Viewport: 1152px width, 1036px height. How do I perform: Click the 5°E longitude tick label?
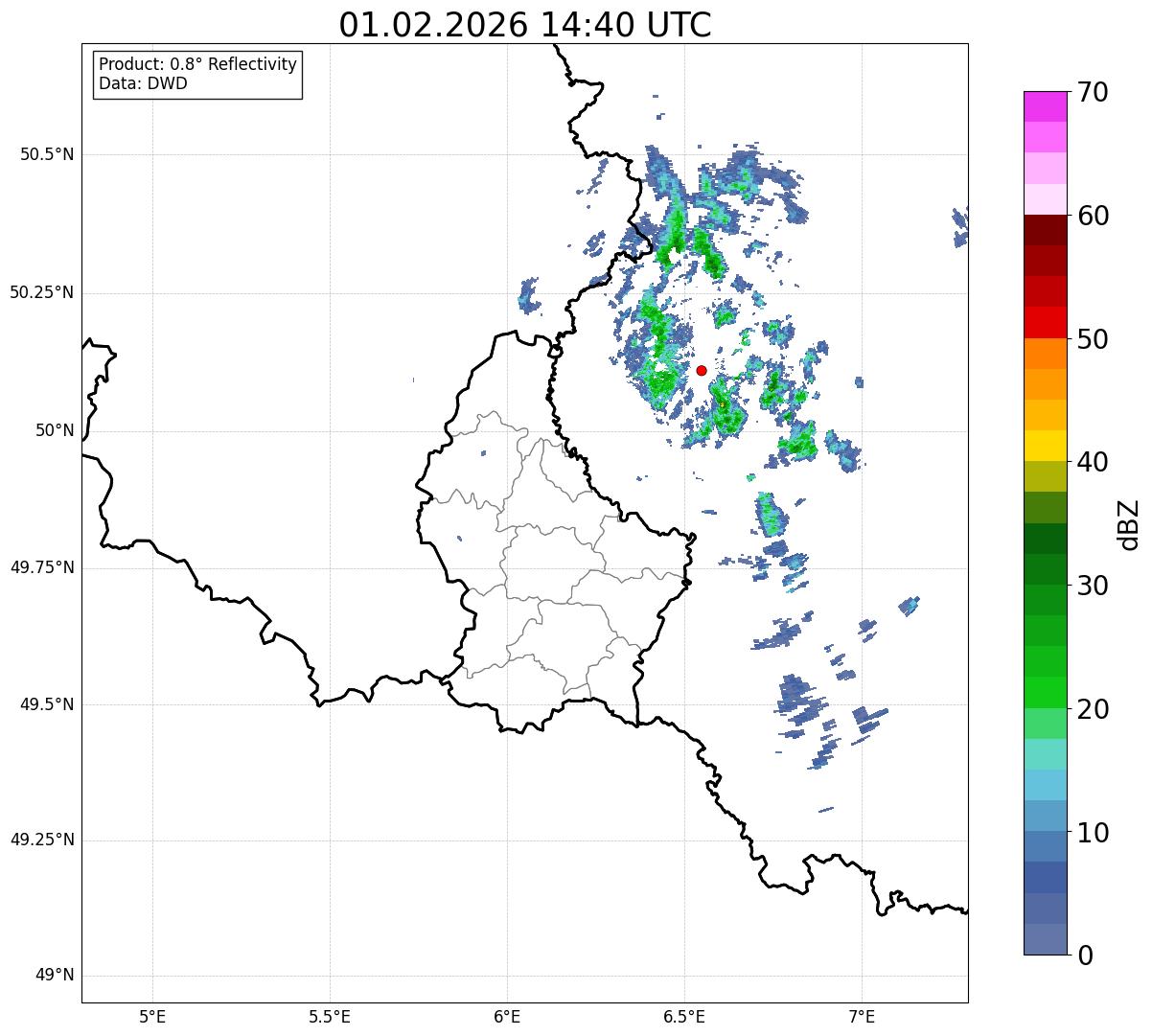point(152,1017)
